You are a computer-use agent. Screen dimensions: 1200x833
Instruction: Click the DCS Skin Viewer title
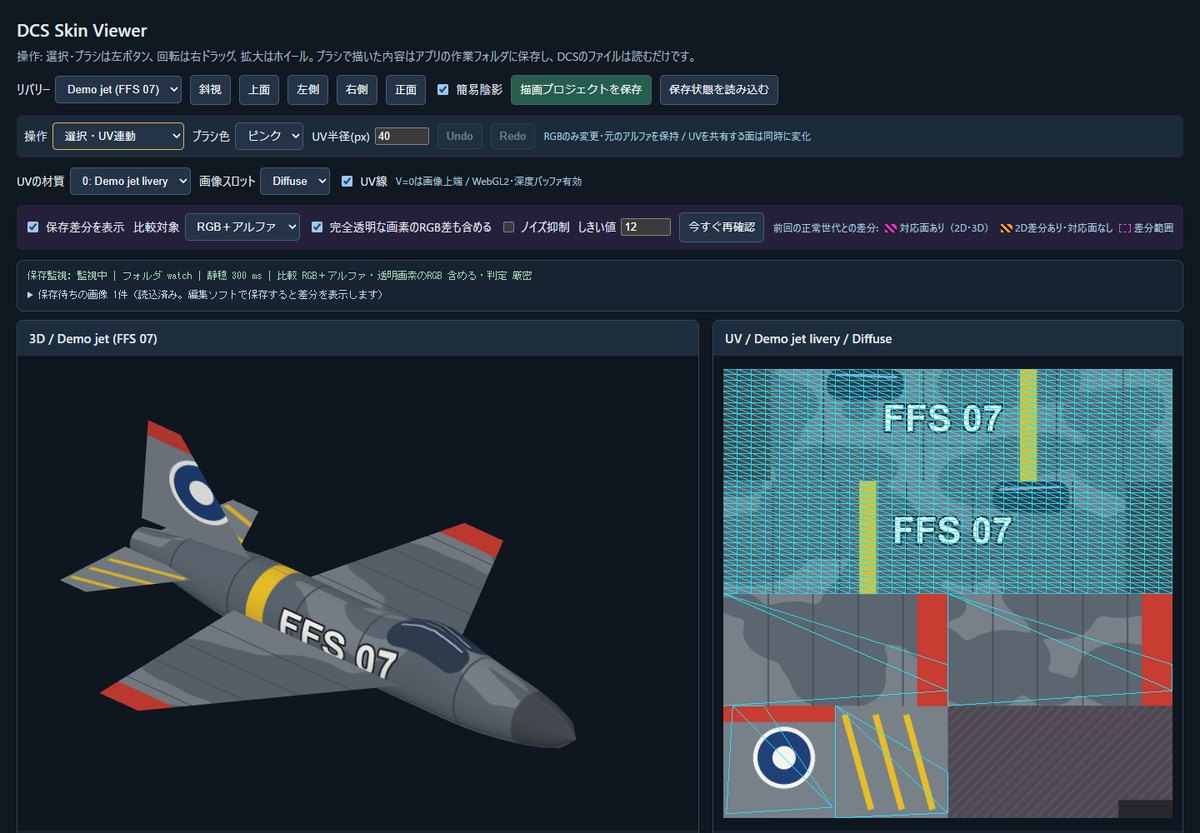(82, 31)
